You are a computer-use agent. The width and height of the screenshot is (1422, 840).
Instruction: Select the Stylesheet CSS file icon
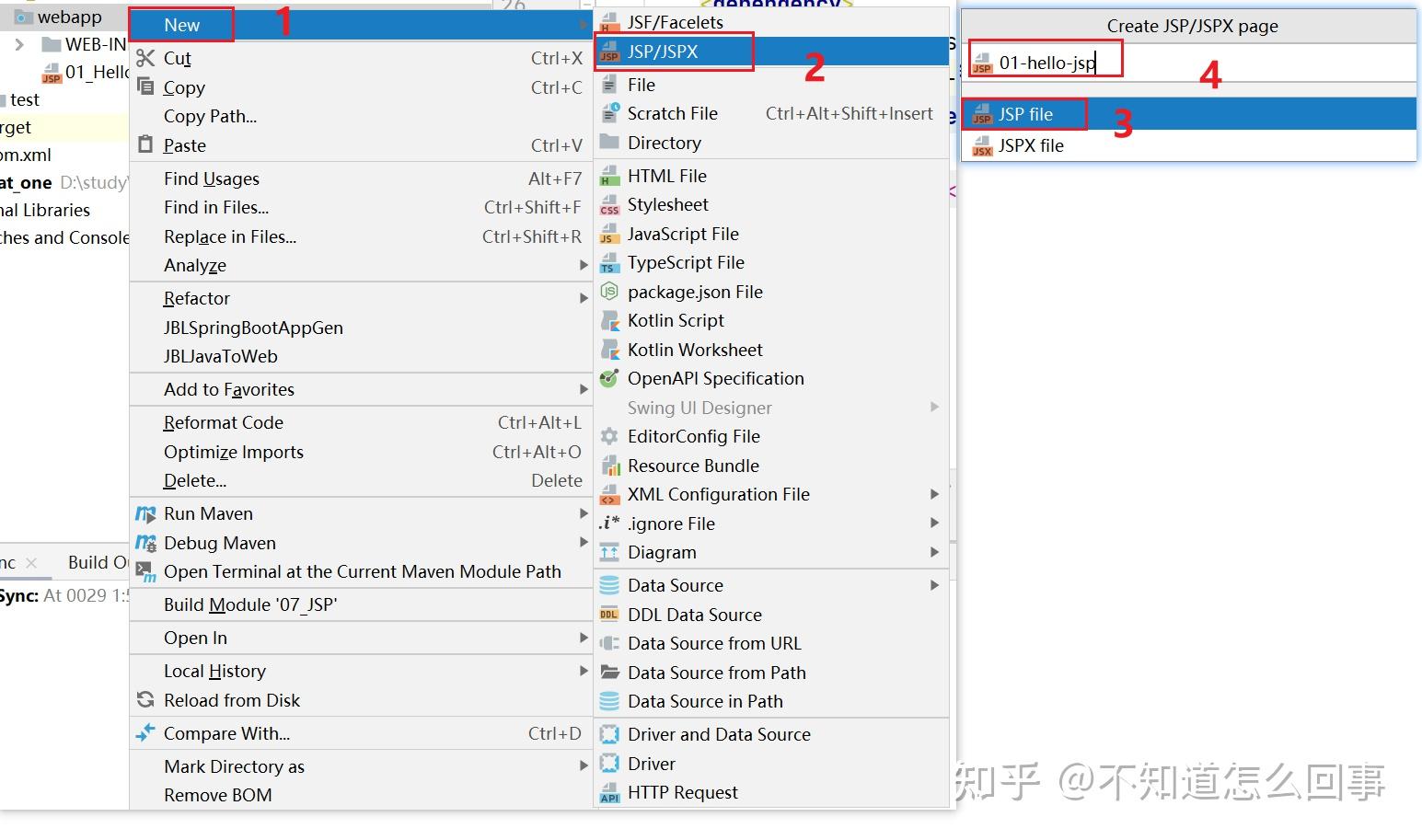pos(609,204)
